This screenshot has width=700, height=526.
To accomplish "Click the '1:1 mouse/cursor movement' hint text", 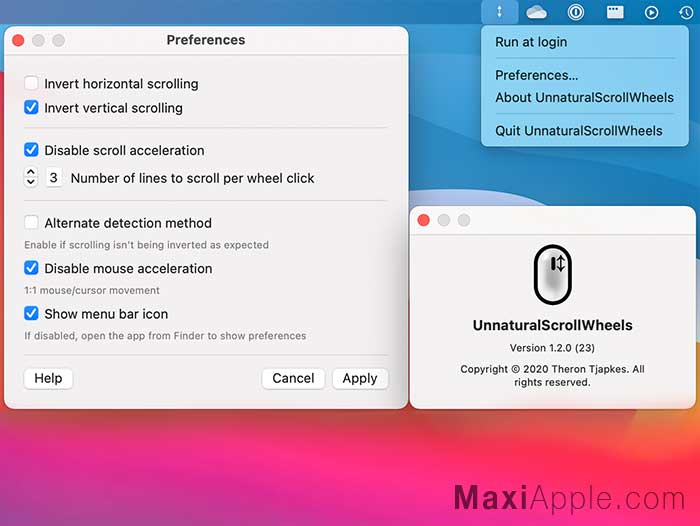I will (92, 290).
